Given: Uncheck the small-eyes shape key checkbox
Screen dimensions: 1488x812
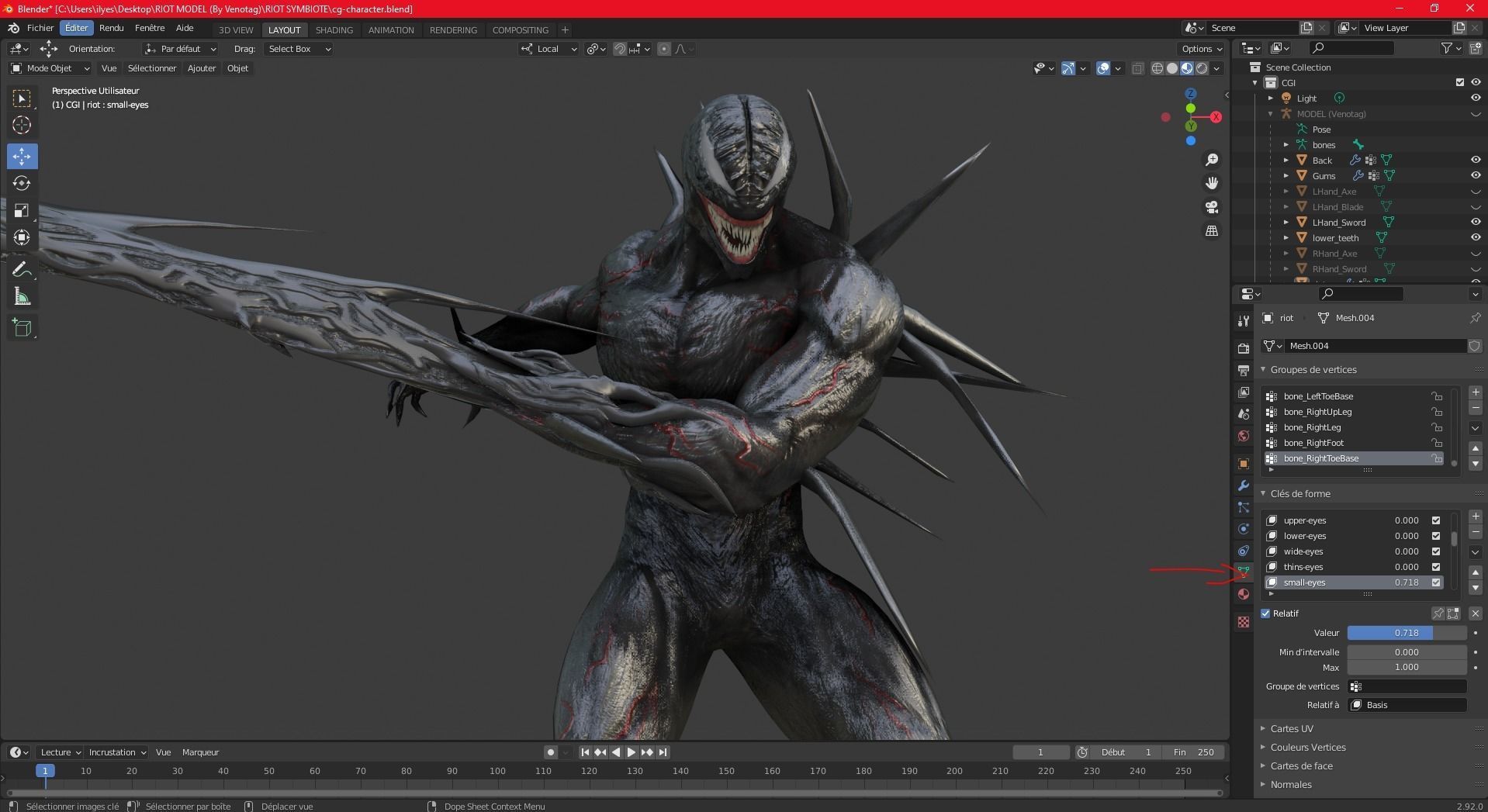Looking at the screenshot, I should (1435, 582).
